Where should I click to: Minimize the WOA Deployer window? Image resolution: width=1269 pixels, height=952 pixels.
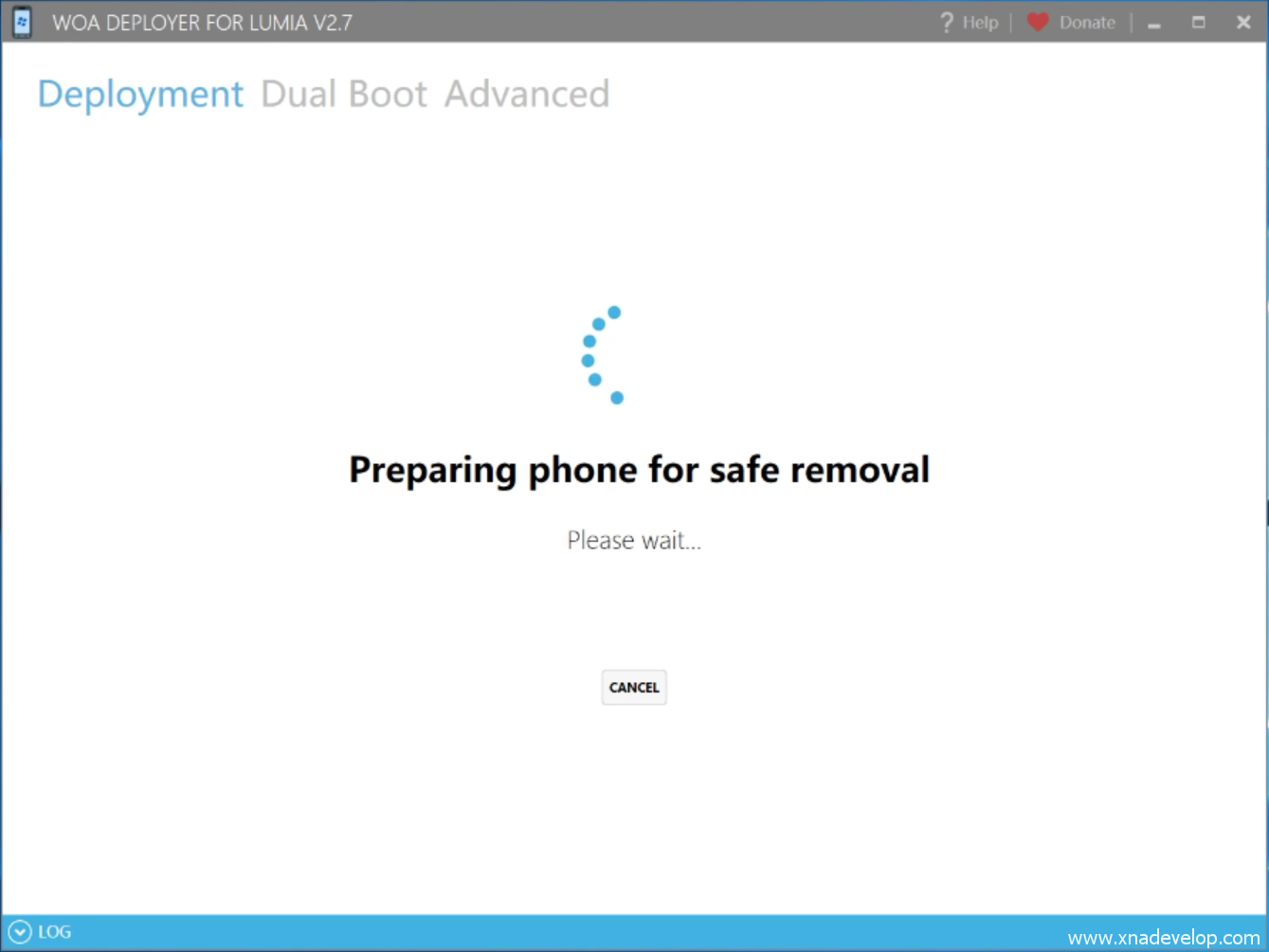[x=1154, y=24]
